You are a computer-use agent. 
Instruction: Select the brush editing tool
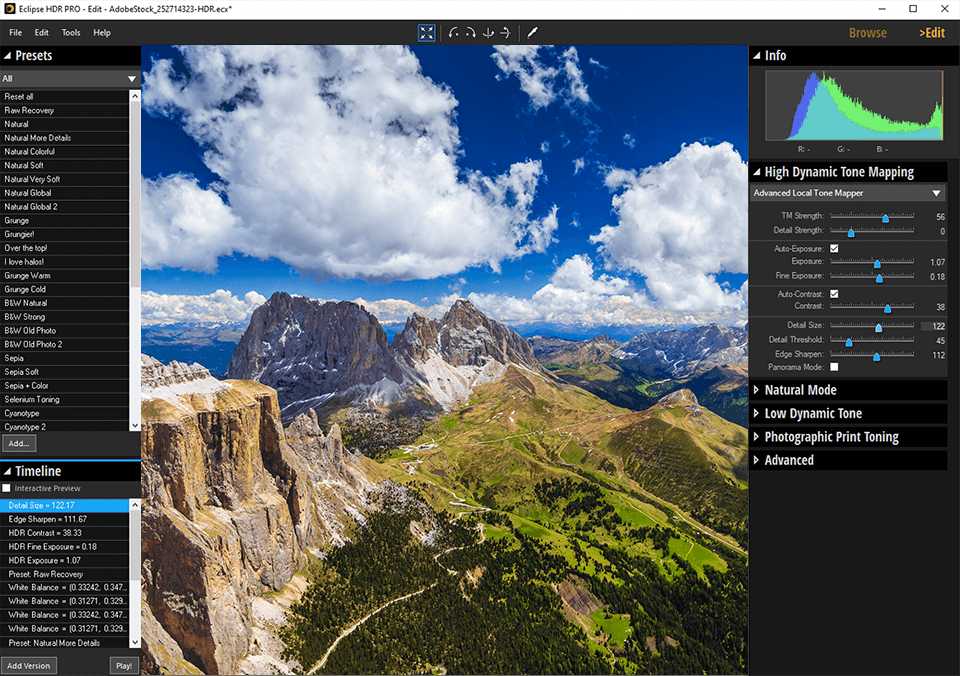[532, 33]
